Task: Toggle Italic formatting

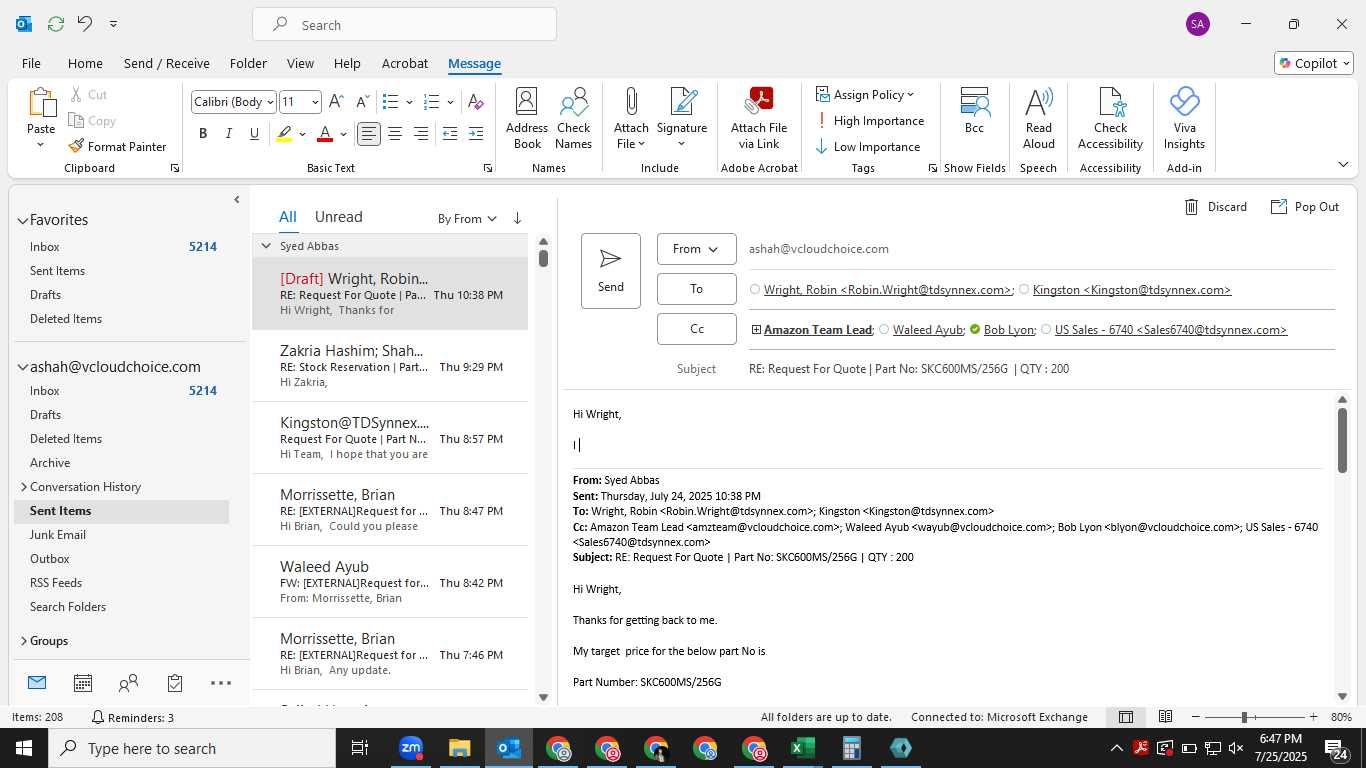Action: pos(229,134)
